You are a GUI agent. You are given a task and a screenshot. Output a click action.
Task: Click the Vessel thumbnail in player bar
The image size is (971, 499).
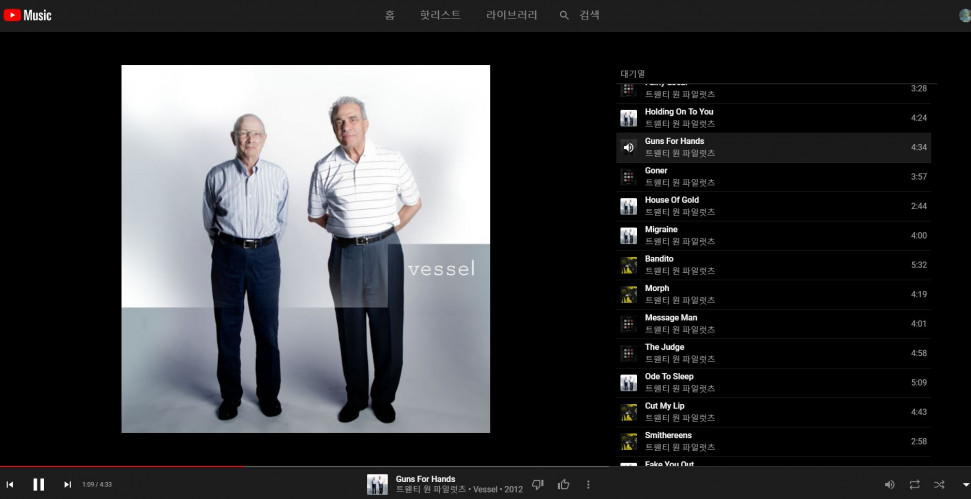[x=377, y=484]
